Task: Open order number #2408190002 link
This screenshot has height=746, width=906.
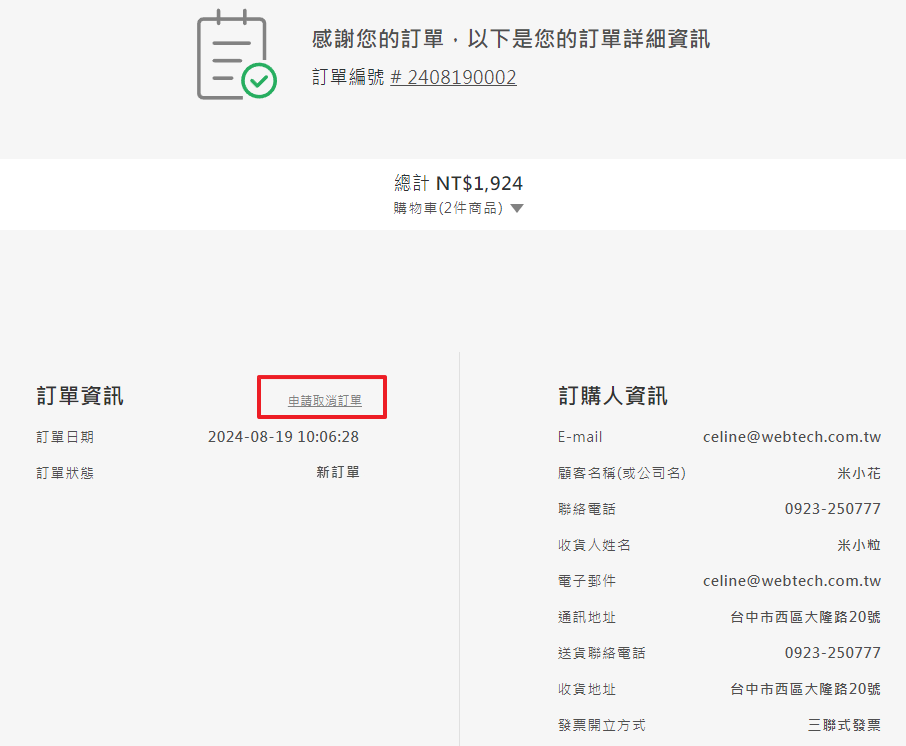Action: [x=453, y=77]
